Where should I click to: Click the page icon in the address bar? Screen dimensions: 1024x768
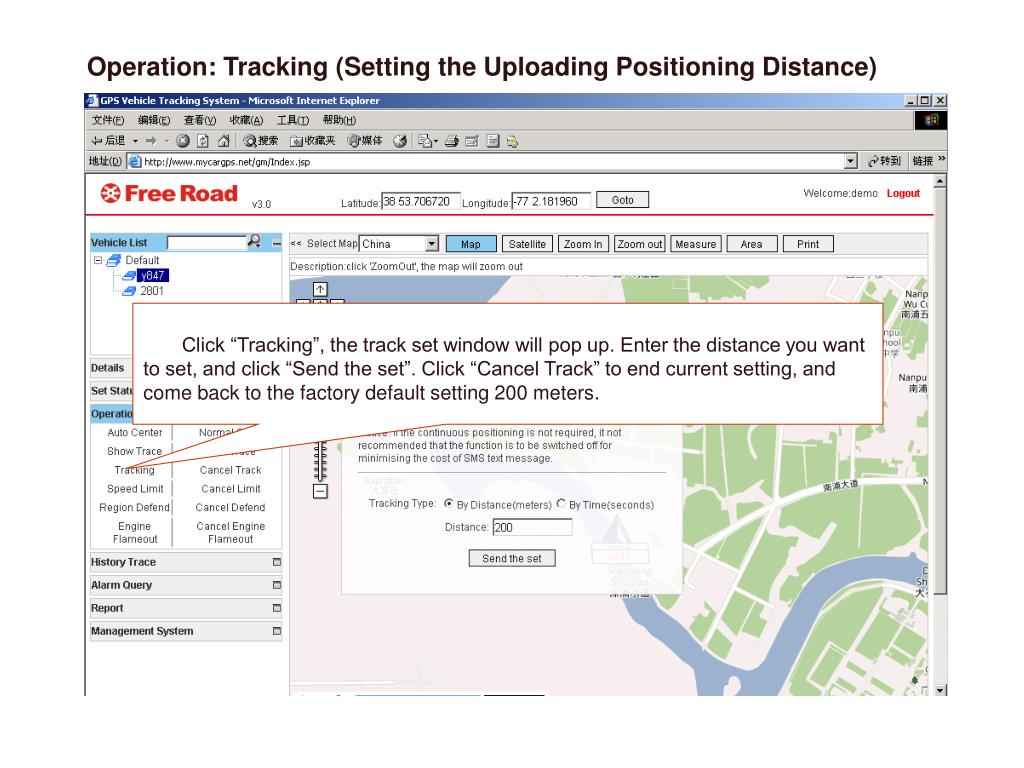point(135,161)
